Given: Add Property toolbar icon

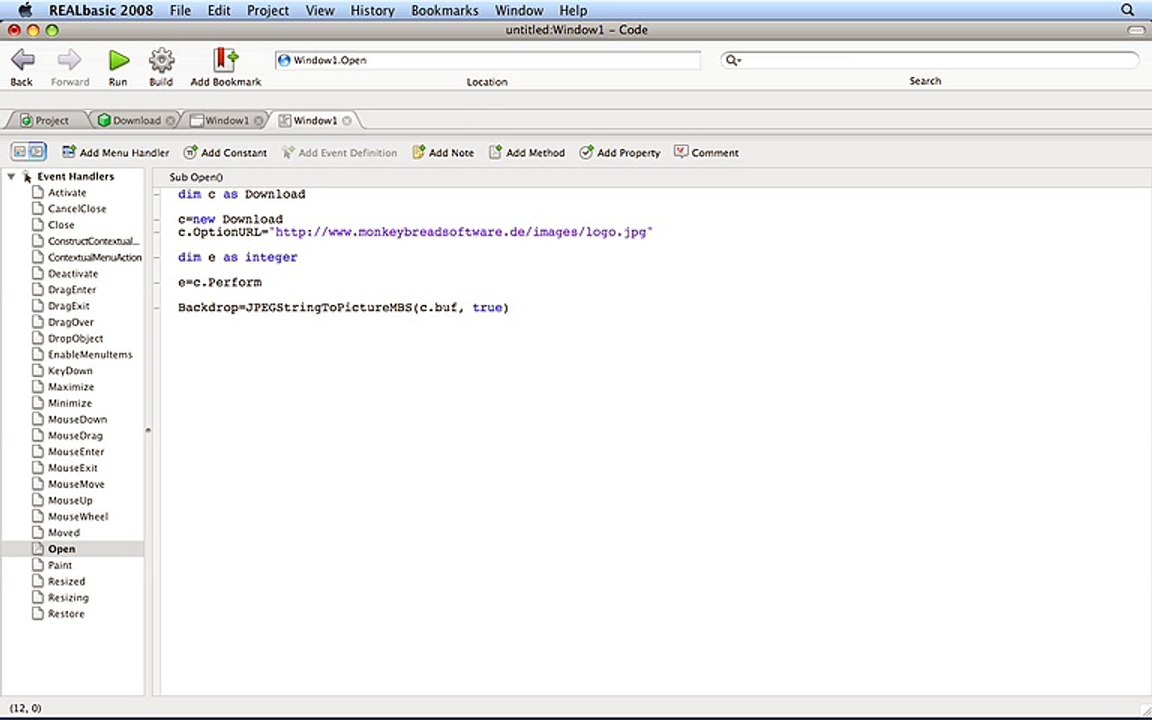Looking at the screenshot, I should pyautogui.click(x=586, y=152).
